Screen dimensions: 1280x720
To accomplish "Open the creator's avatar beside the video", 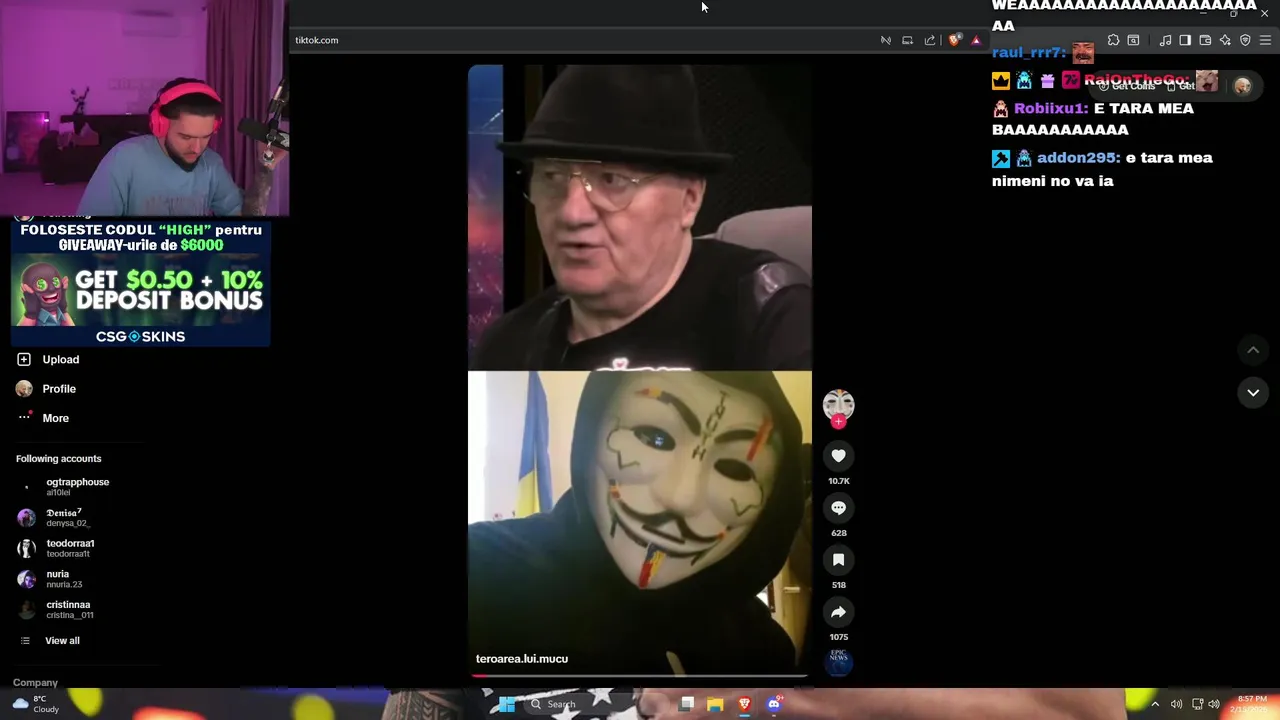I will click(x=838, y=404).
